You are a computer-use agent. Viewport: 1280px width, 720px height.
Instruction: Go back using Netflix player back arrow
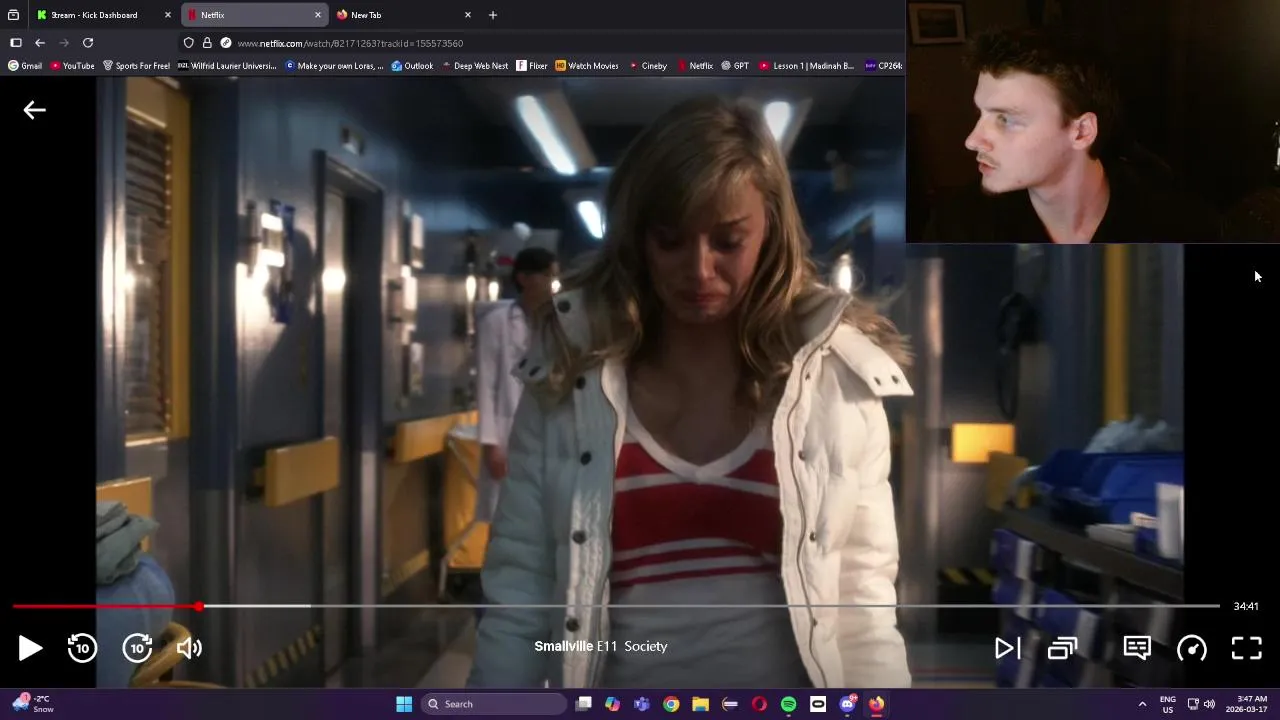click(x=34, y=110)
